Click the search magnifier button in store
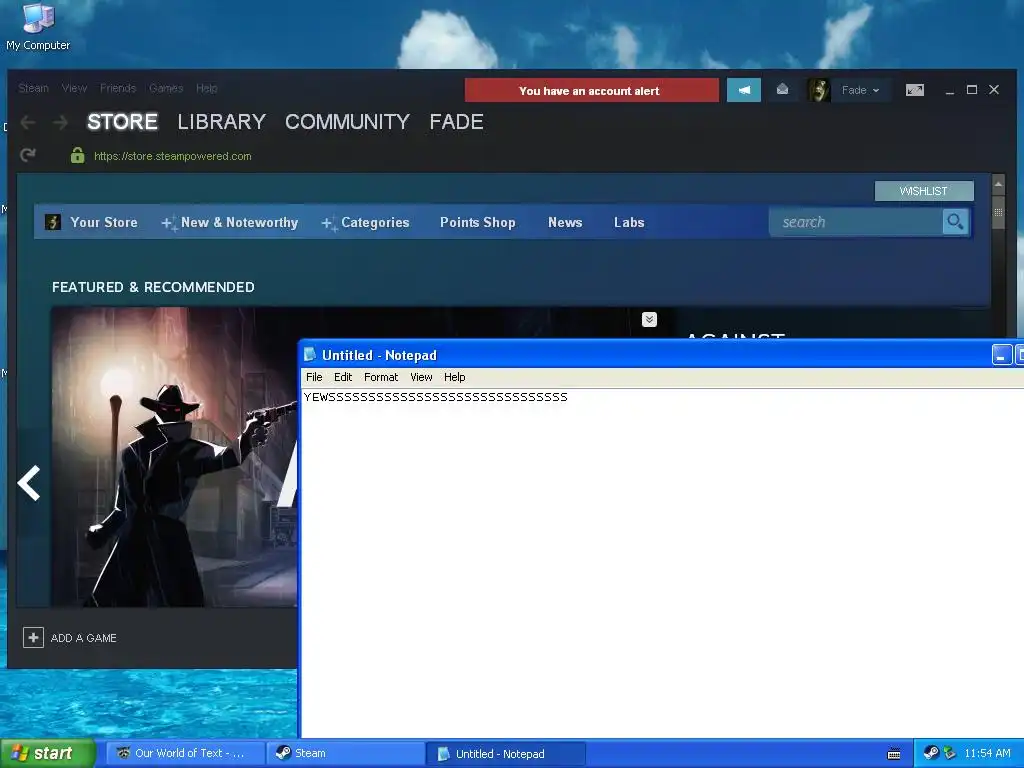Viewport: 1024px width, 768px height. click(955, 222)
